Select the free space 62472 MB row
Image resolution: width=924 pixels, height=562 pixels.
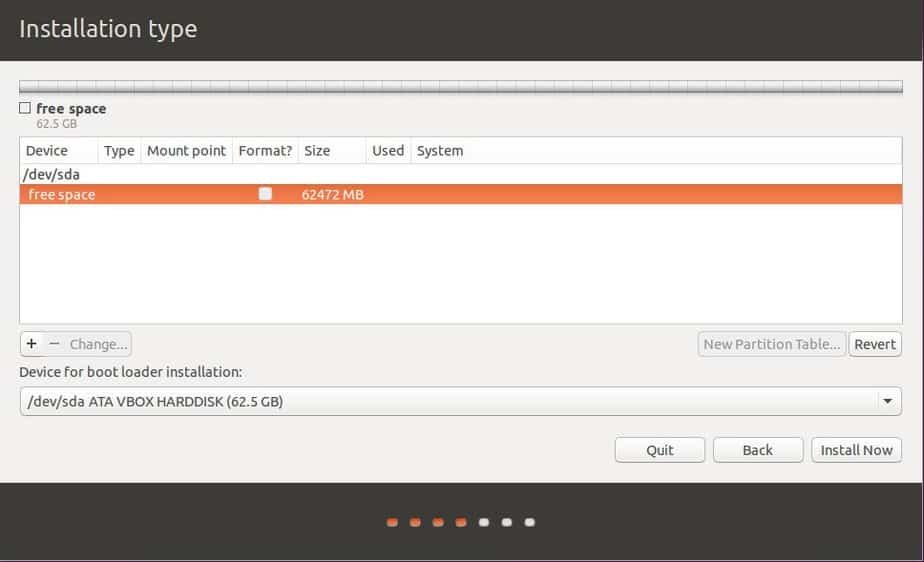click(x=460, y=194)
